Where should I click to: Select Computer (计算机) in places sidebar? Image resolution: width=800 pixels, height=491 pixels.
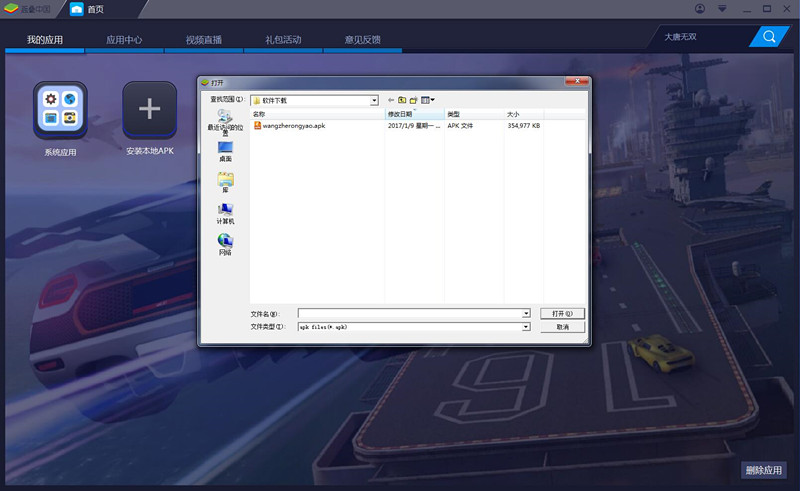point(225,213)
